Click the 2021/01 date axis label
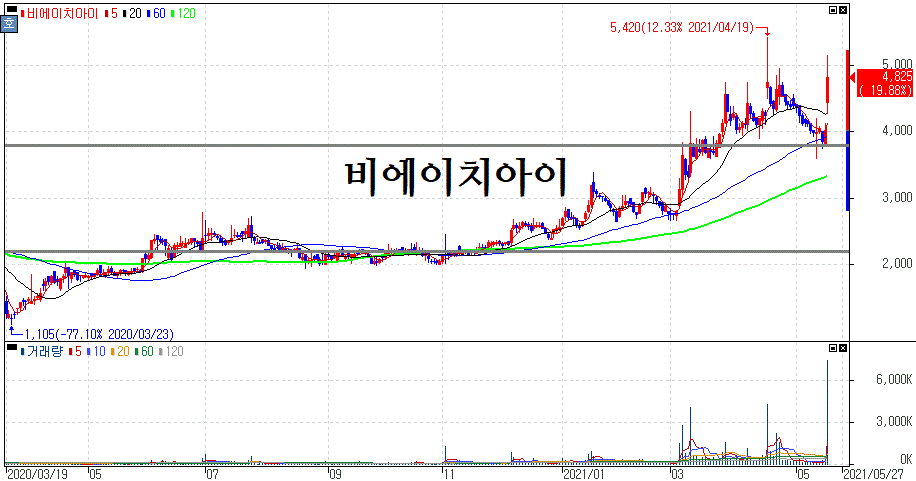Screen dimensions: 916x481 pos(584,473)
